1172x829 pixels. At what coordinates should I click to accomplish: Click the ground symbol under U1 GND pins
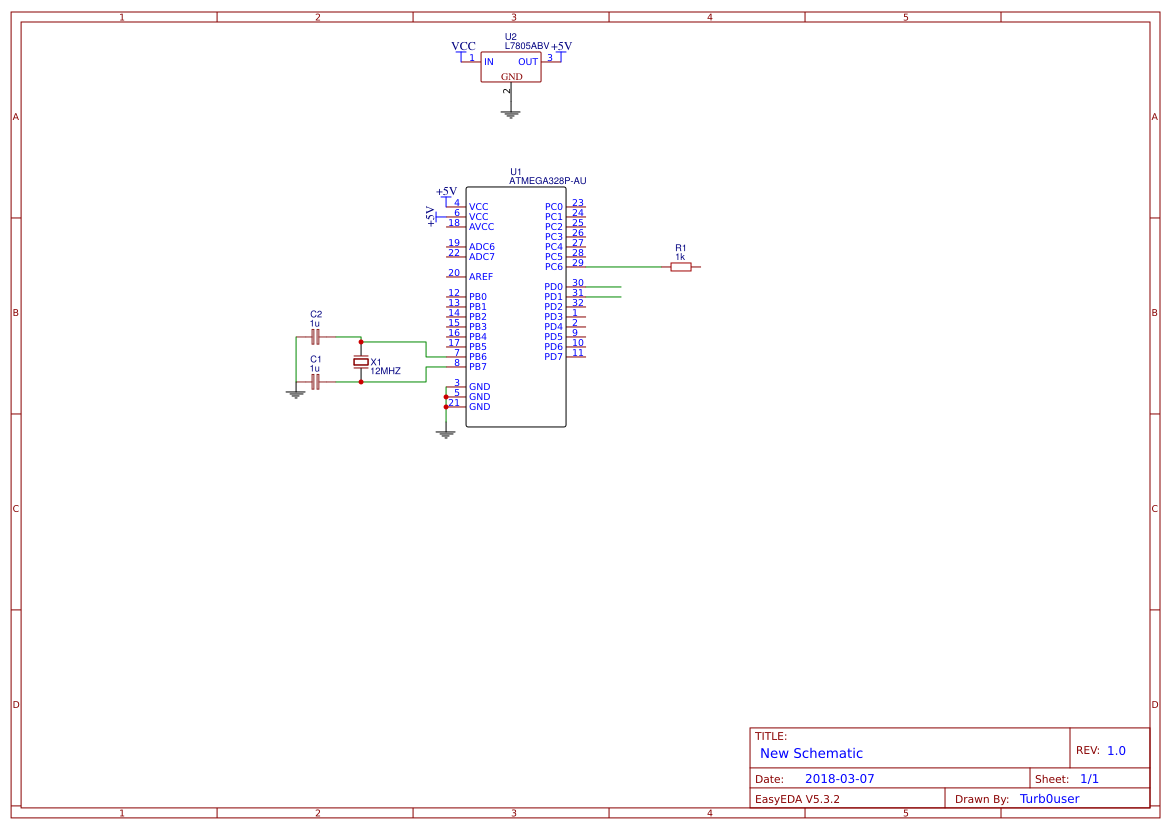[x=445, y=432]
